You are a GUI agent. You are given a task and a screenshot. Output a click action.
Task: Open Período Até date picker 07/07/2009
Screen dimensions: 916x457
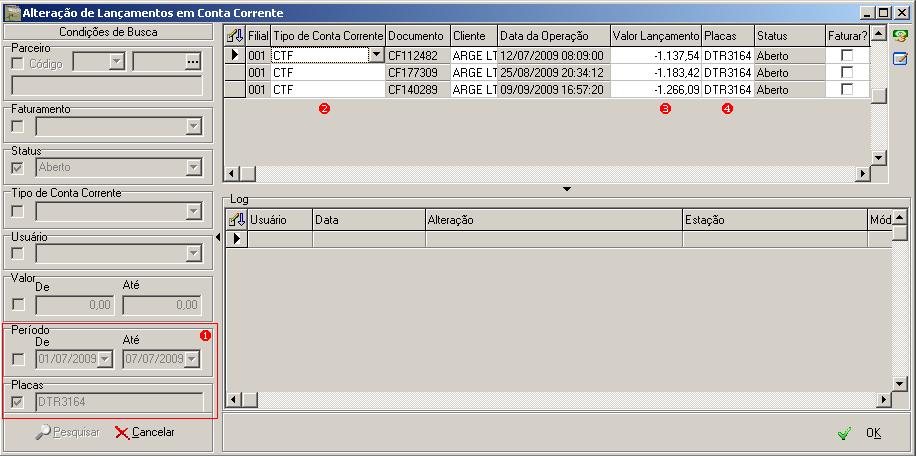[x=192, y=359]
